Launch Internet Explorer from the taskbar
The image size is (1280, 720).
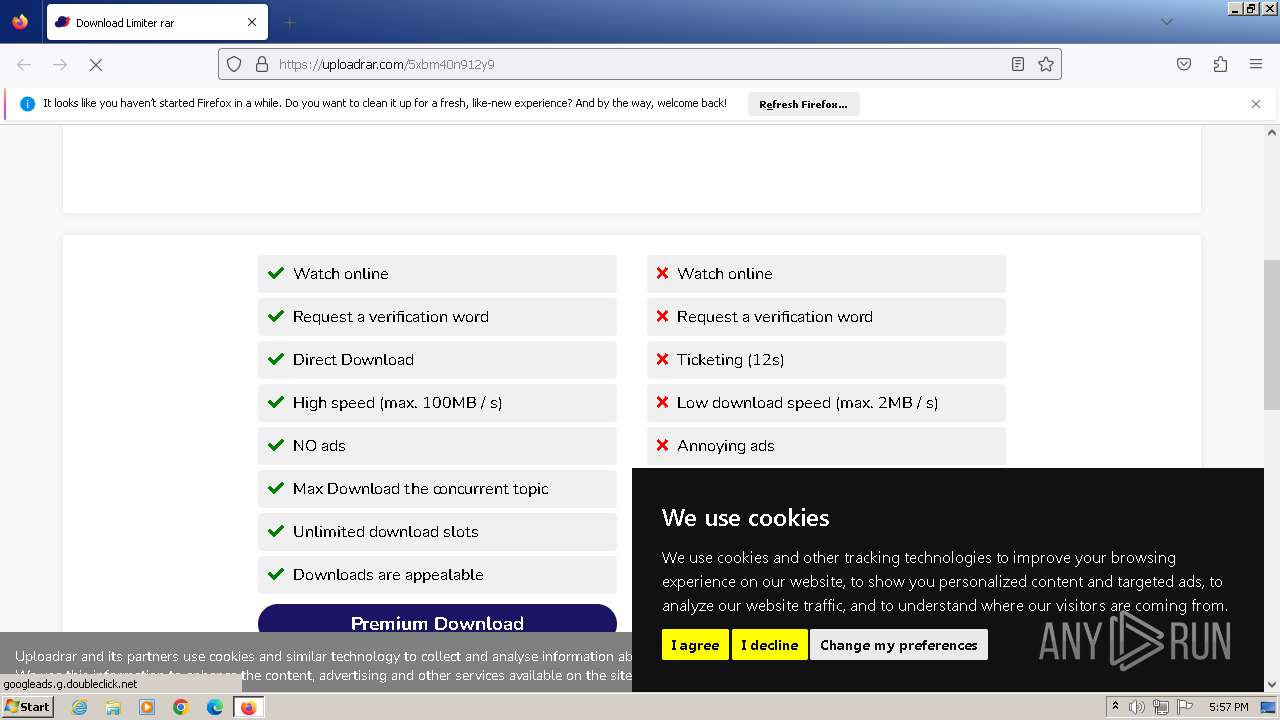click(79, 707)
